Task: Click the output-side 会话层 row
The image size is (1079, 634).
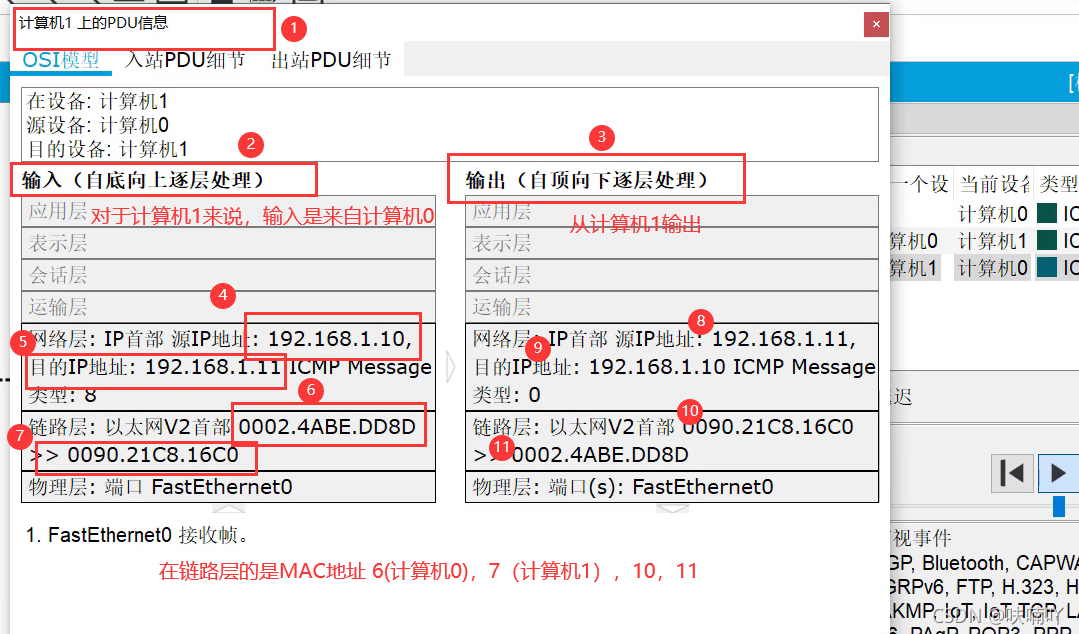Action: 672,275
